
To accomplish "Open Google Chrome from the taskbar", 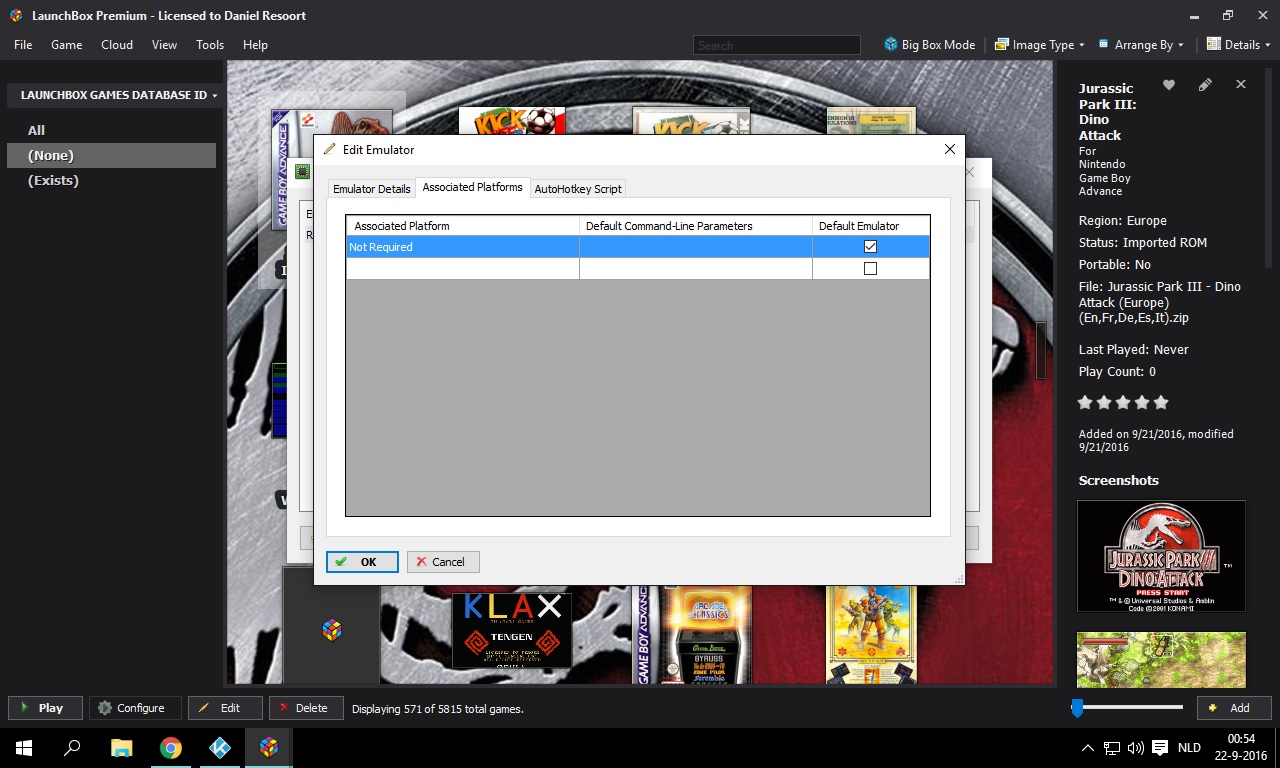I will [171, 748].
